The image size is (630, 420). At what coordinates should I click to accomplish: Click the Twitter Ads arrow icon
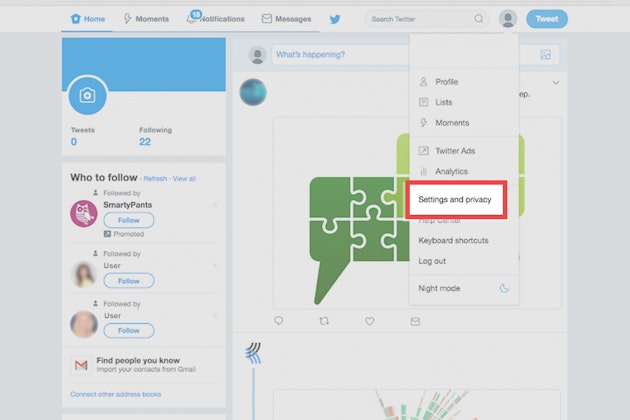click(x=423, y=151)
